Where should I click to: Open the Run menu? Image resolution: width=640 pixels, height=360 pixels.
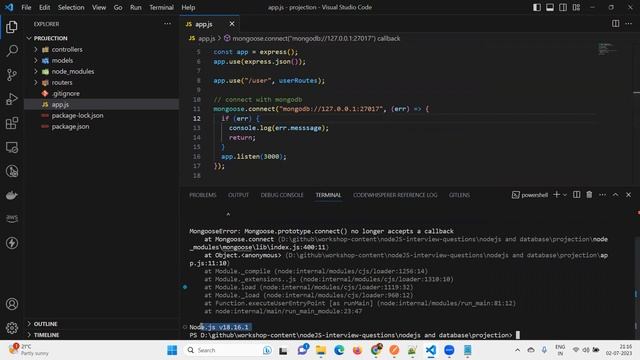pyautogui.click(x=136, y=7)
